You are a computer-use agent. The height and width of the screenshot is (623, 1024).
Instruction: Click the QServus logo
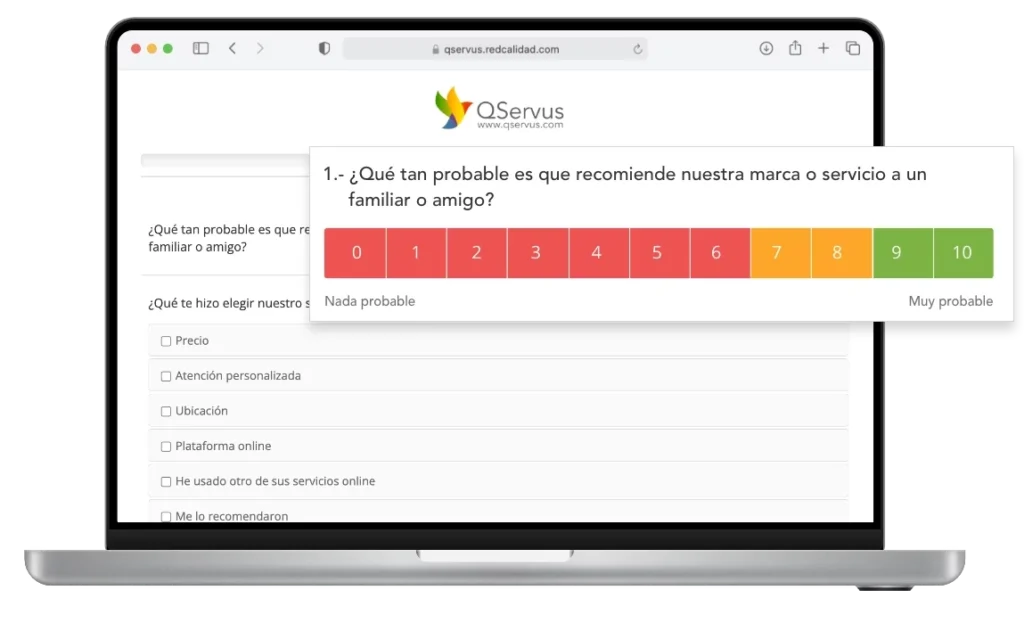(499, 108)
